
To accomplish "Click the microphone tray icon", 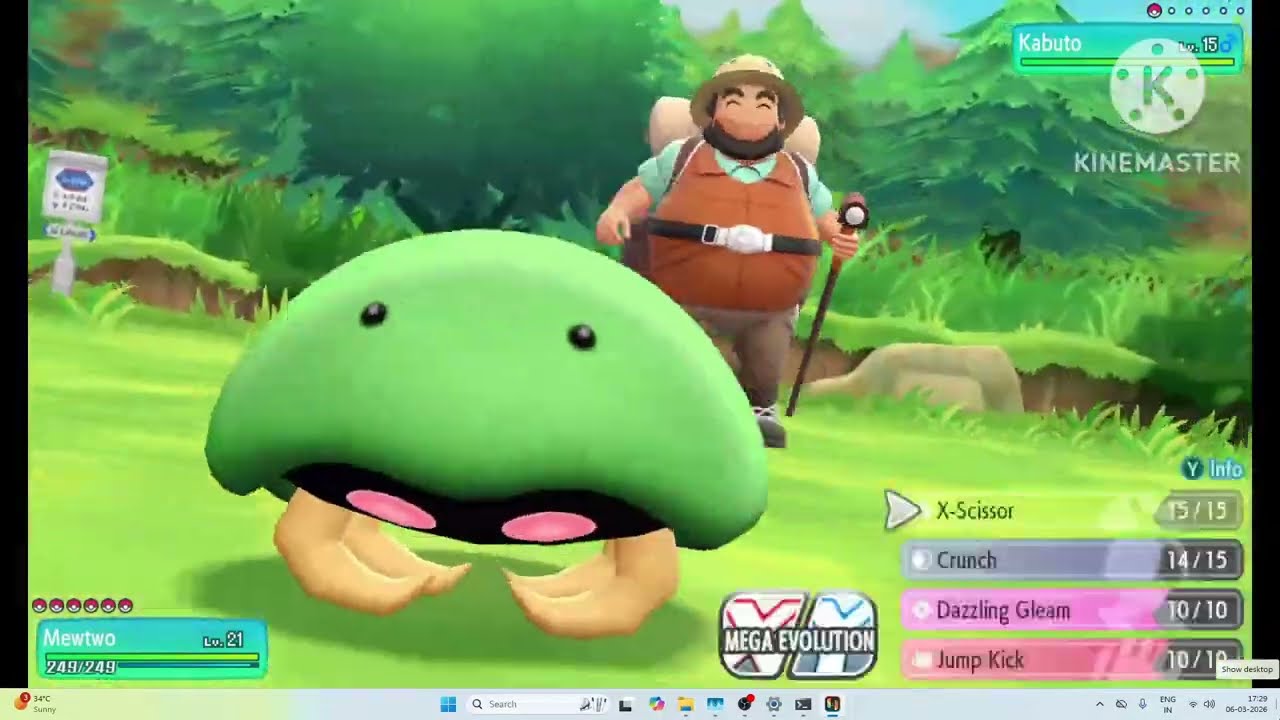I will pyautogui.click(x=1142, y=704).
